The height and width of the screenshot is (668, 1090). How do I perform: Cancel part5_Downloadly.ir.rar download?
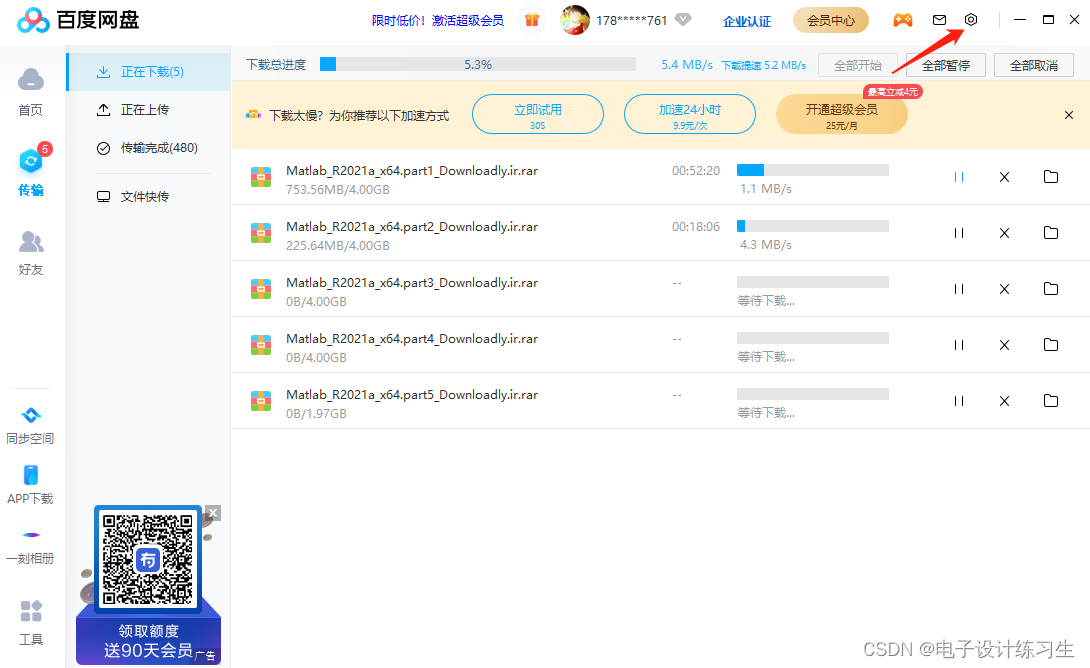tap(1004, 401)
